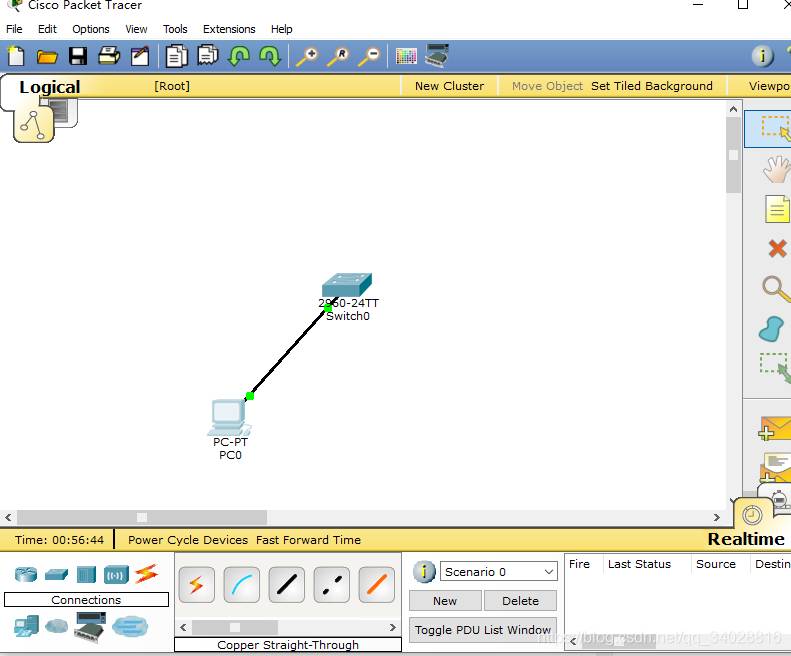
Task: Copy using the copy icon
Action: pos(177,56)
